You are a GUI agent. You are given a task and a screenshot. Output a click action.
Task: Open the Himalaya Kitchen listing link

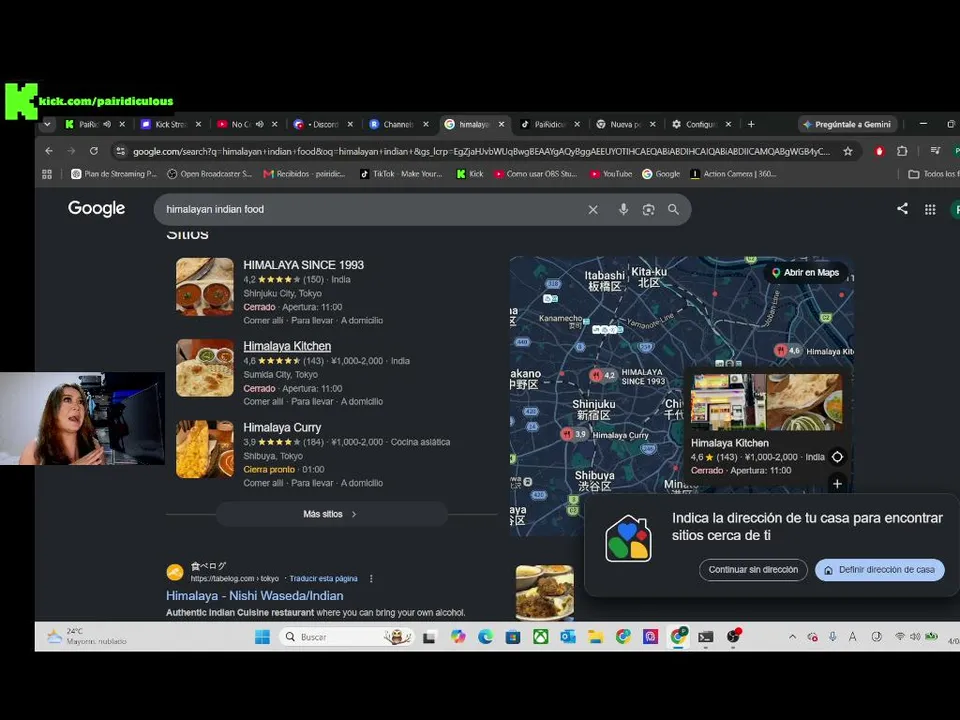(x=287, y=346)
